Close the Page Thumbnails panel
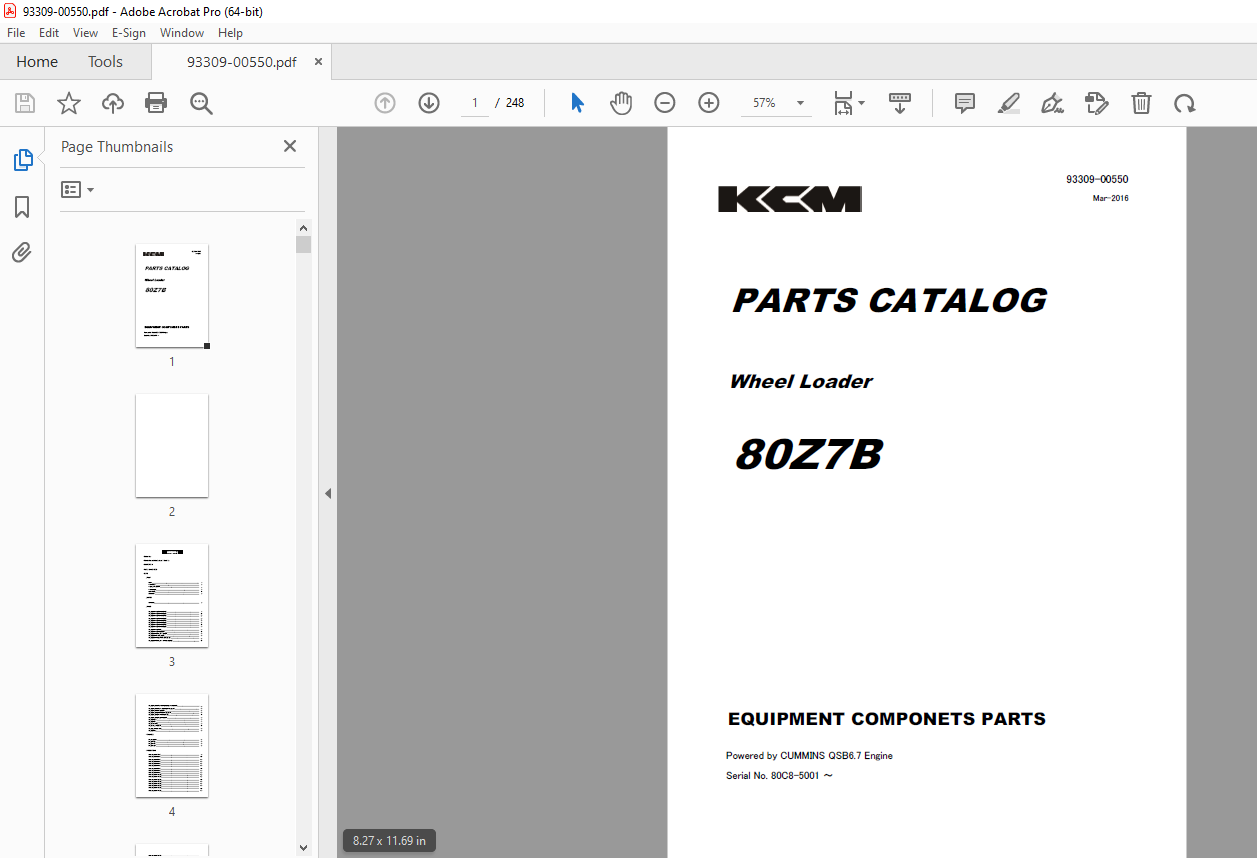This screenshot has width=1257, height=858. (290, 146)
